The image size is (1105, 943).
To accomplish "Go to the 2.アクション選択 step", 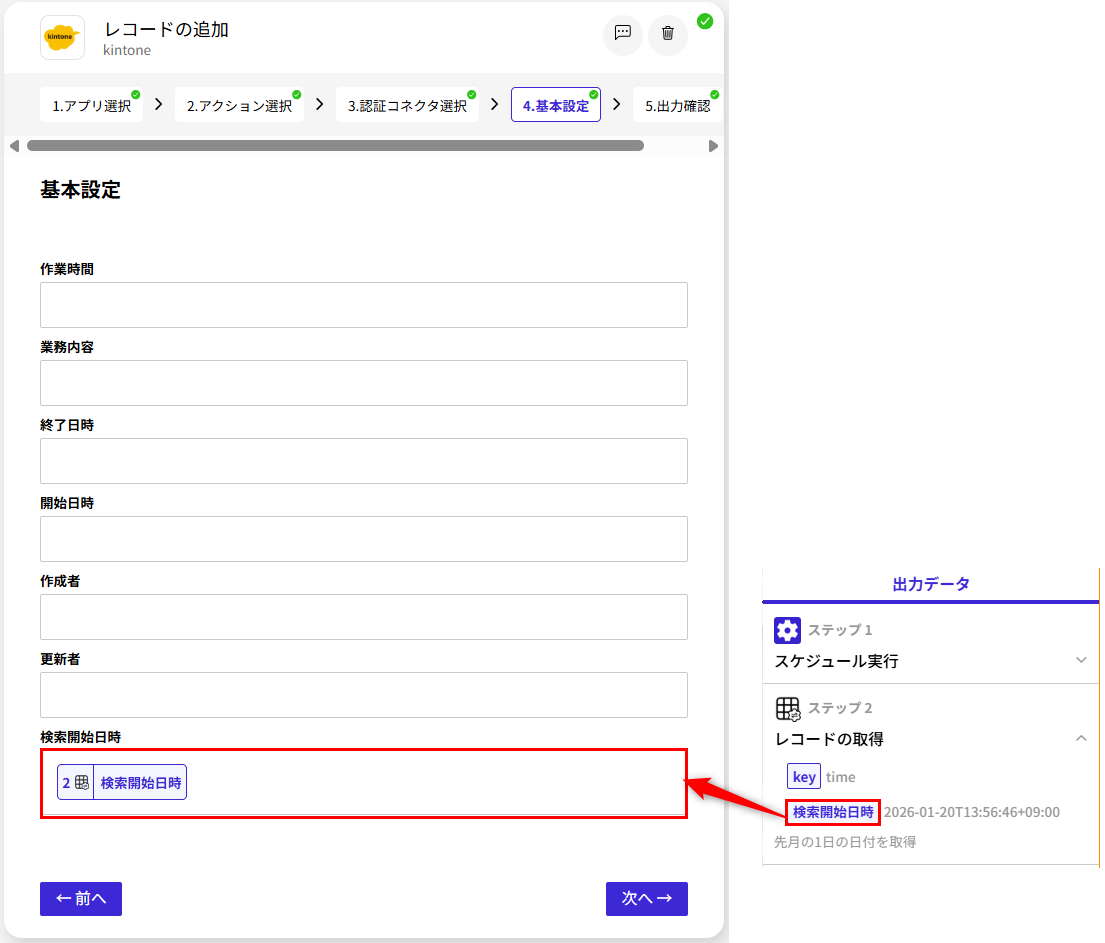I will (x=239, y=104).
